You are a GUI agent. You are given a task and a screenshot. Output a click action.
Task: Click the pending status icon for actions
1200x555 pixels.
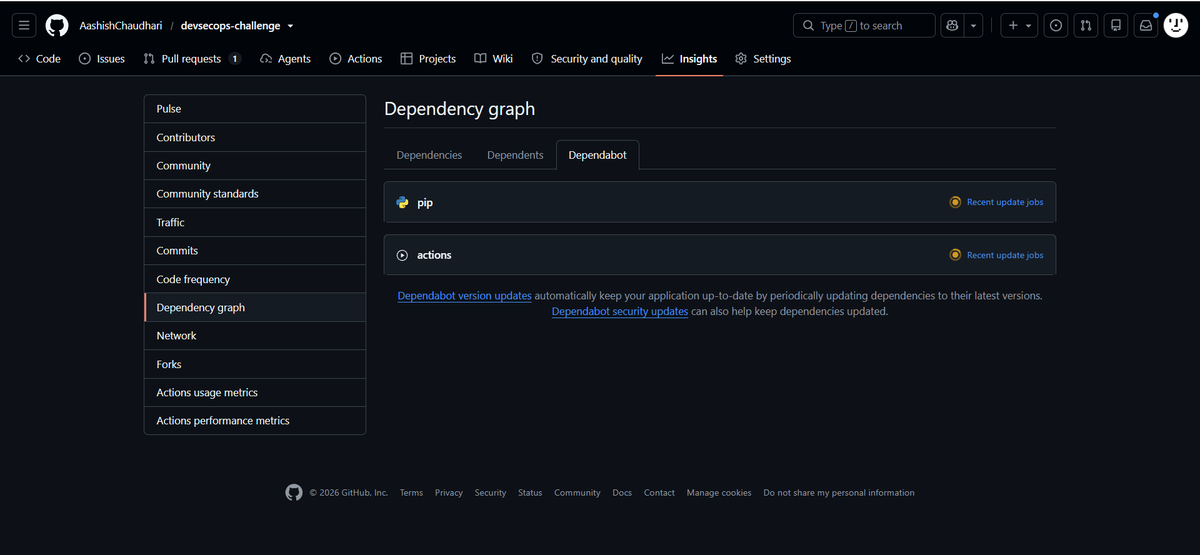click(955, 255)
